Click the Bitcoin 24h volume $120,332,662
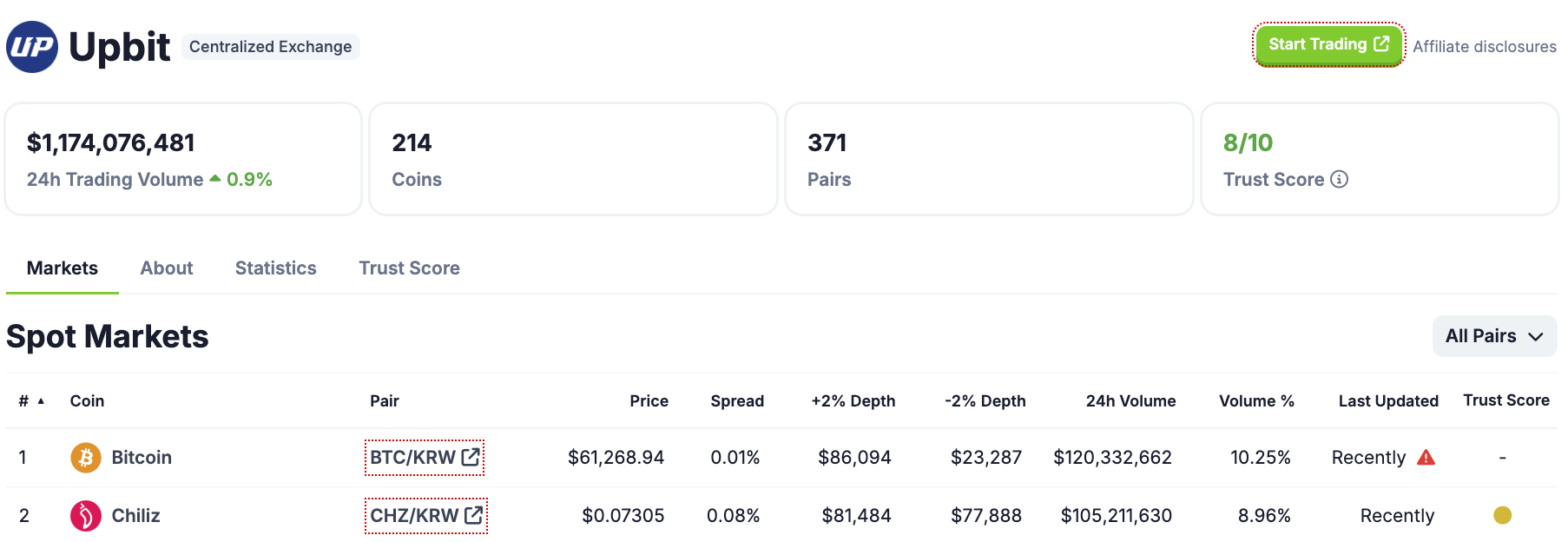This screenshot has height=542, width=1568. [x=1113, y=458]
